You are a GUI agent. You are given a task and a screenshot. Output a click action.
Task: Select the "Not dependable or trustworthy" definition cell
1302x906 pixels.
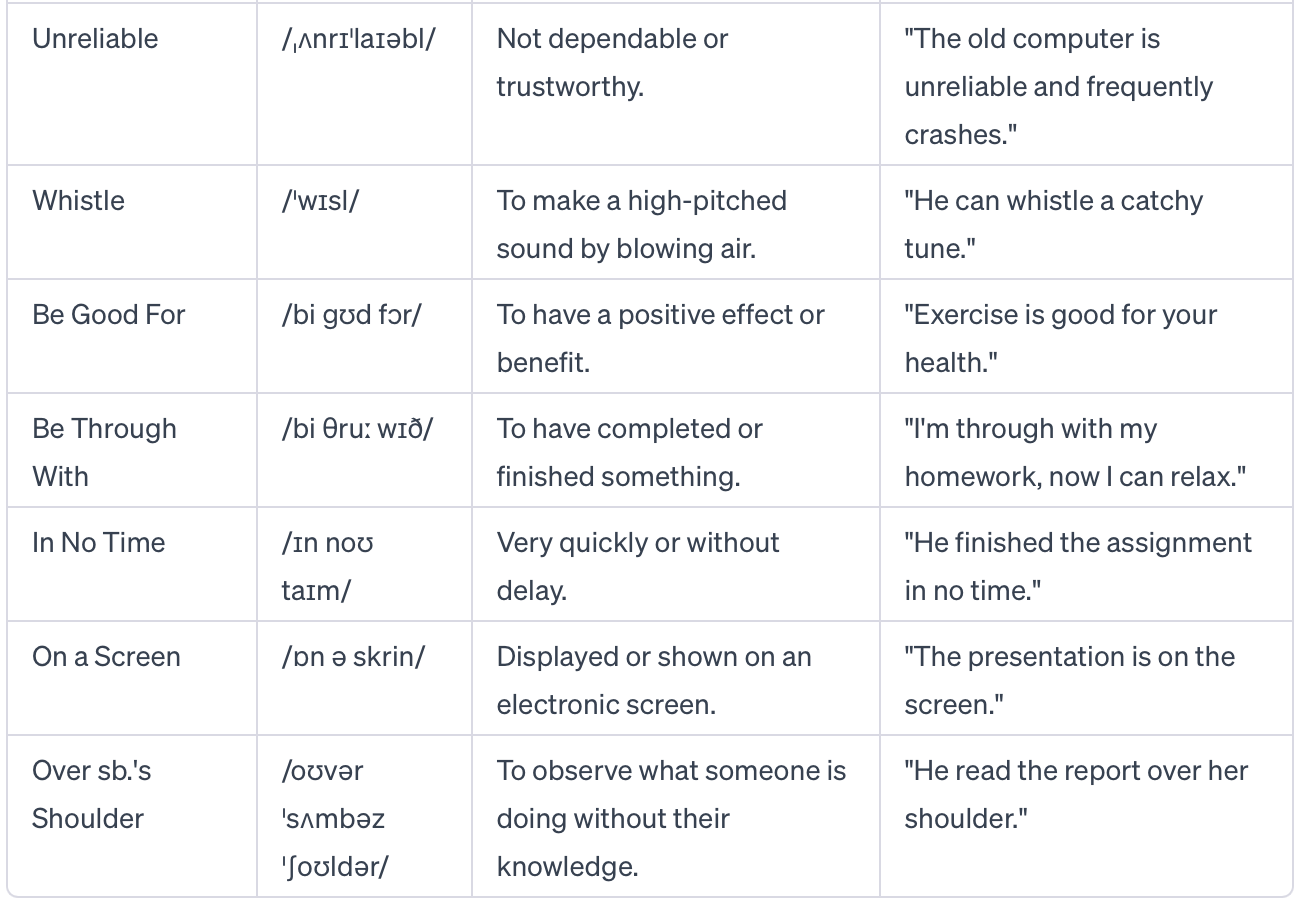pos(612,62)
